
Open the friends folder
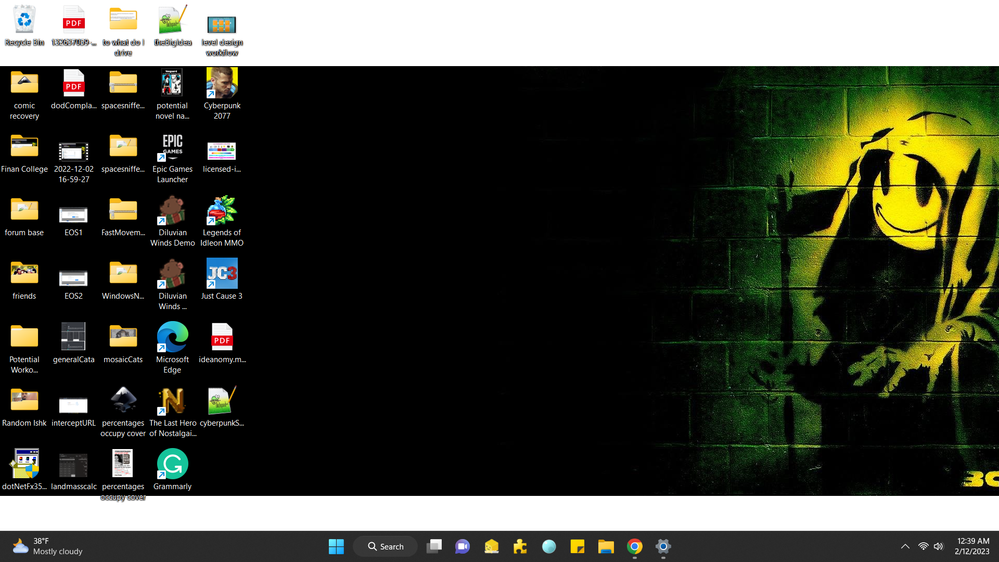[x=24, y=280]
